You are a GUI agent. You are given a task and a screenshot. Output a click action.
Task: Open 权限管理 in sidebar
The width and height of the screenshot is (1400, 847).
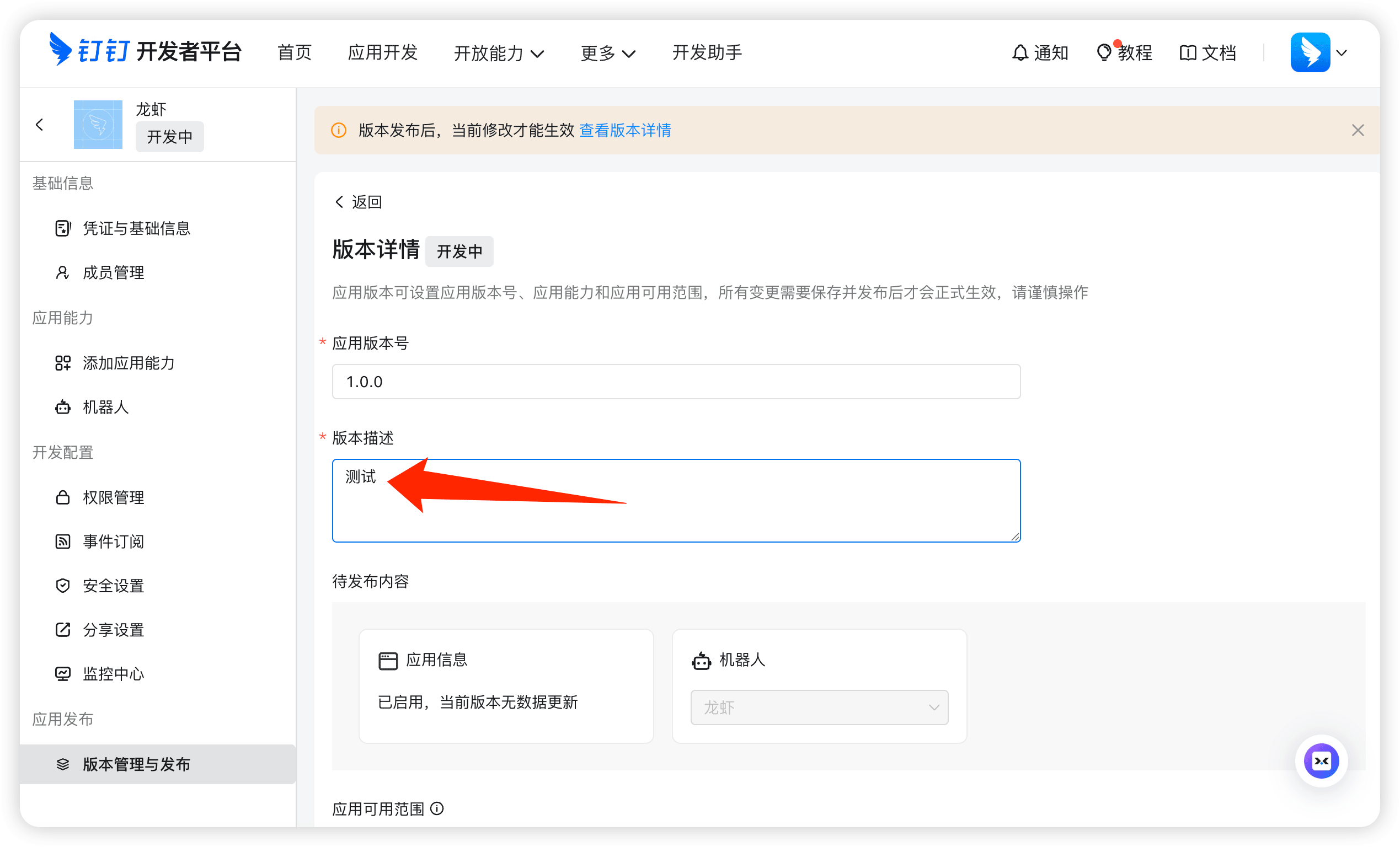pyautogui.click(x=113, y=497)
